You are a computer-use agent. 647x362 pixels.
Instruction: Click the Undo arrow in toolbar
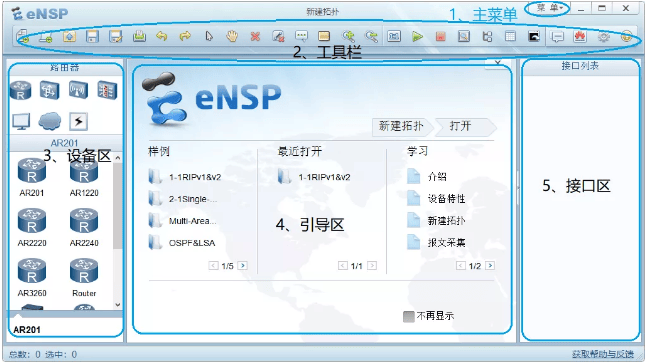coord(162,36)
